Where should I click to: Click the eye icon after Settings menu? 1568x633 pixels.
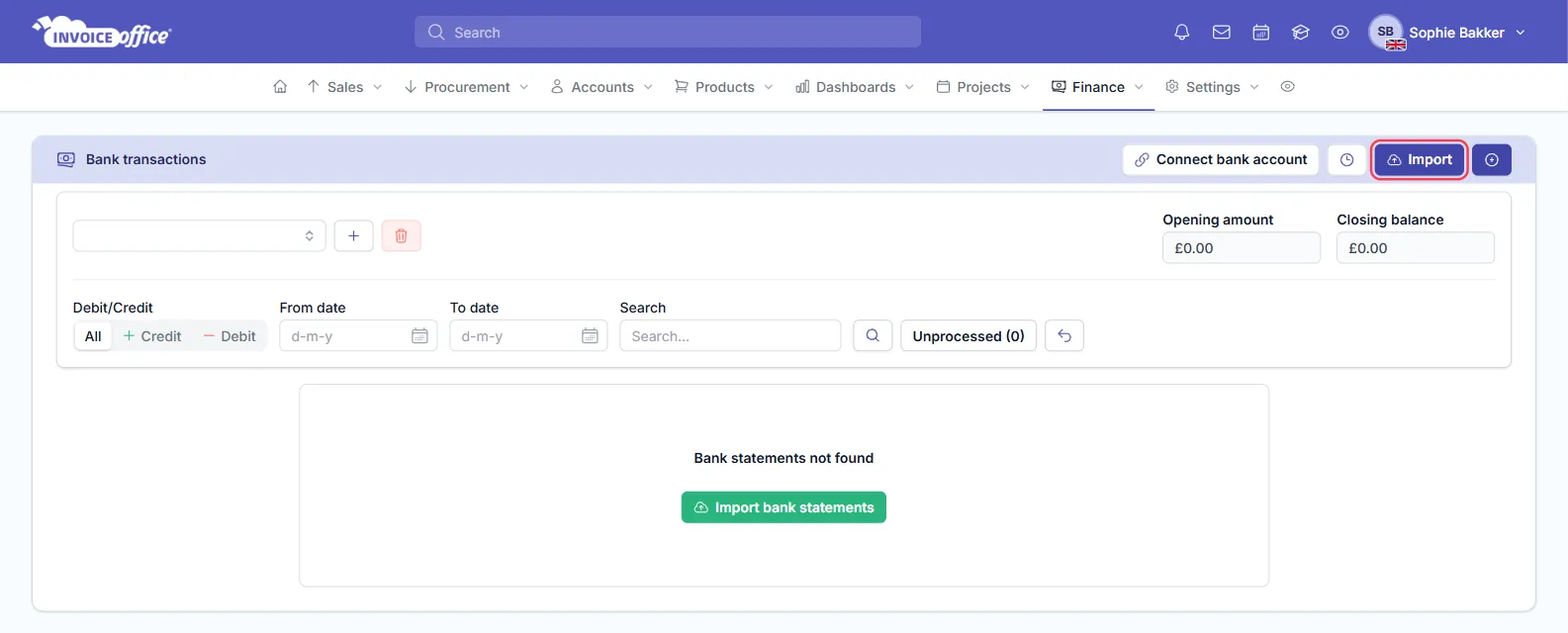(x=1287, y=87)
